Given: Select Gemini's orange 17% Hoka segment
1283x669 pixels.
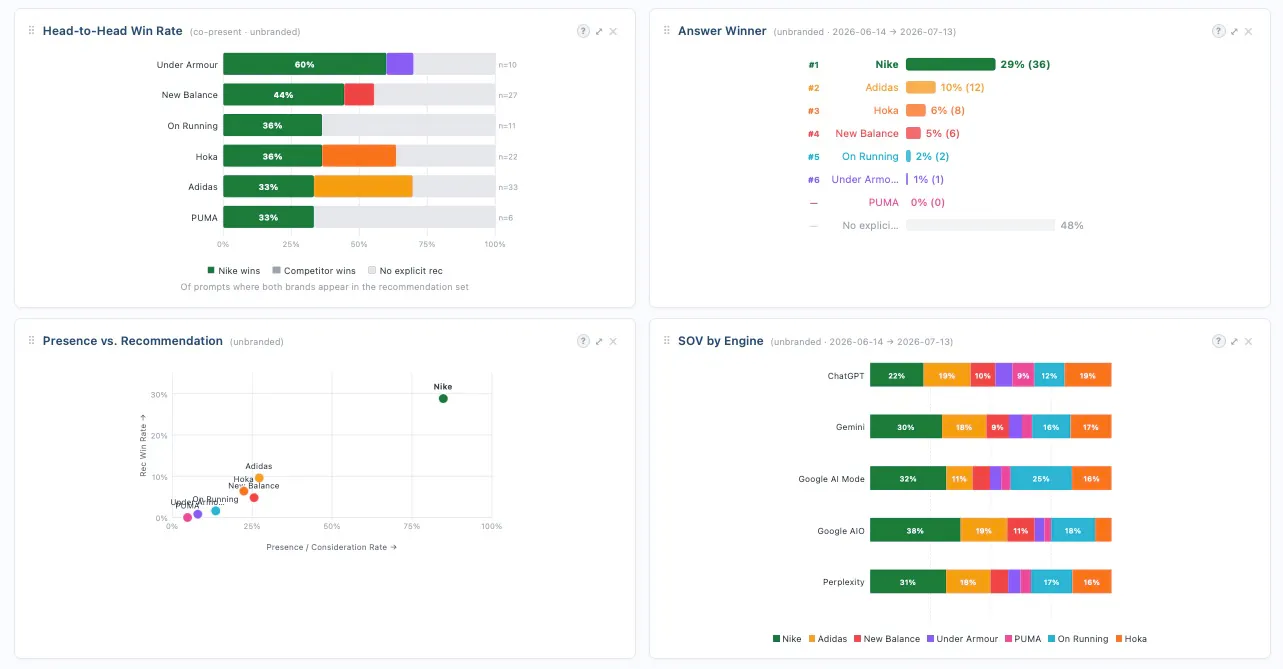Looking at the screenshot, I should click(x=1091, y=427).
